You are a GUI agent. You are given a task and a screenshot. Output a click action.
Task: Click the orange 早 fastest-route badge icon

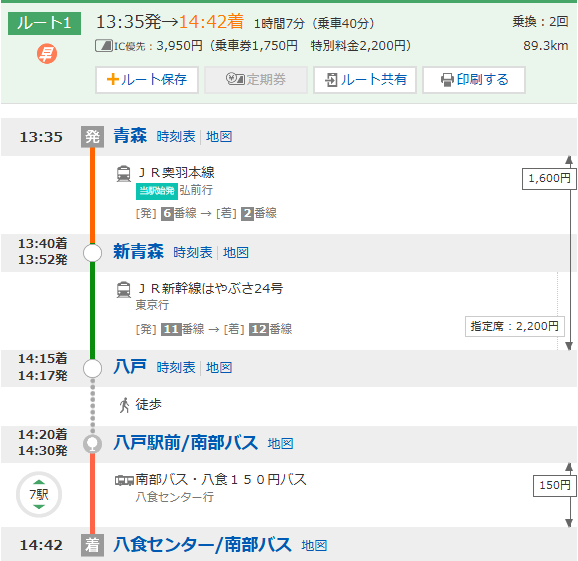(47, 54)
